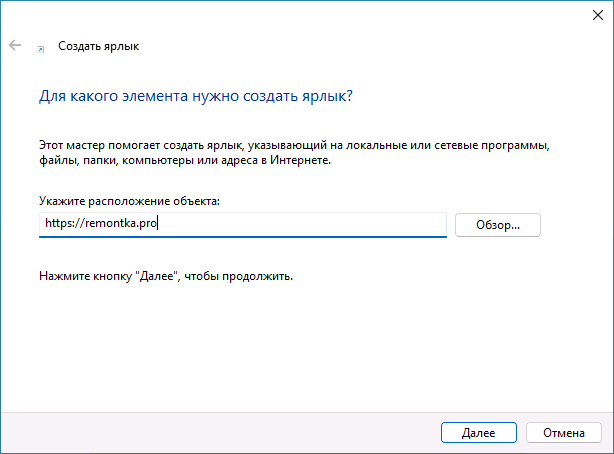Click the blank white area below the hint text
Screen dimensions: 614x454
(x=300, y=340)
